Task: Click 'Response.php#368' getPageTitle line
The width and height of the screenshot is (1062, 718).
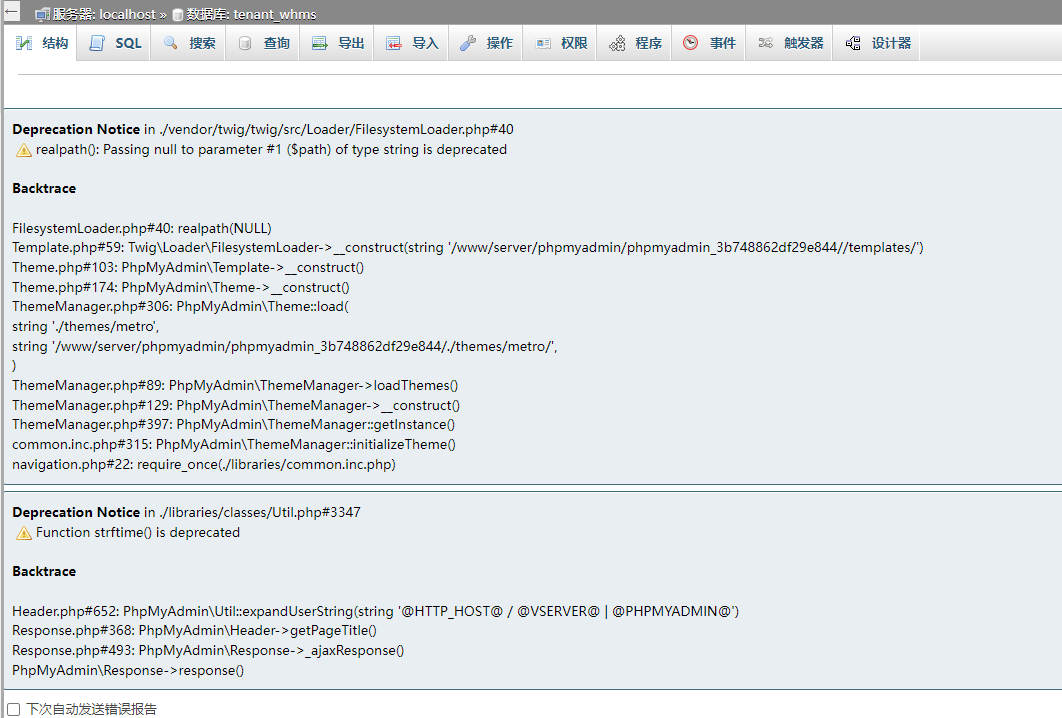Action: 194,631
